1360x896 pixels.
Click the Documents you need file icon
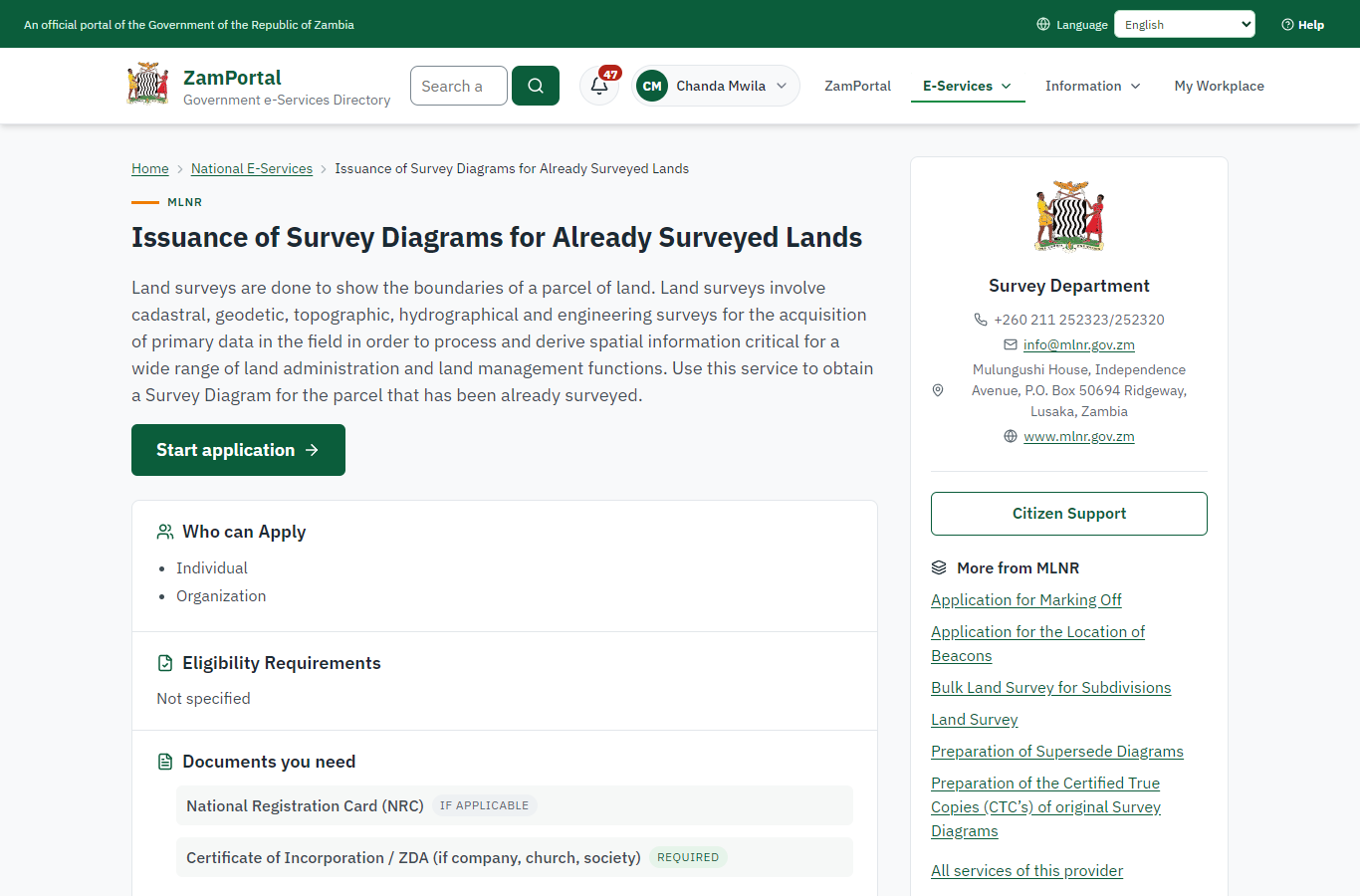(x=165, y=762)
